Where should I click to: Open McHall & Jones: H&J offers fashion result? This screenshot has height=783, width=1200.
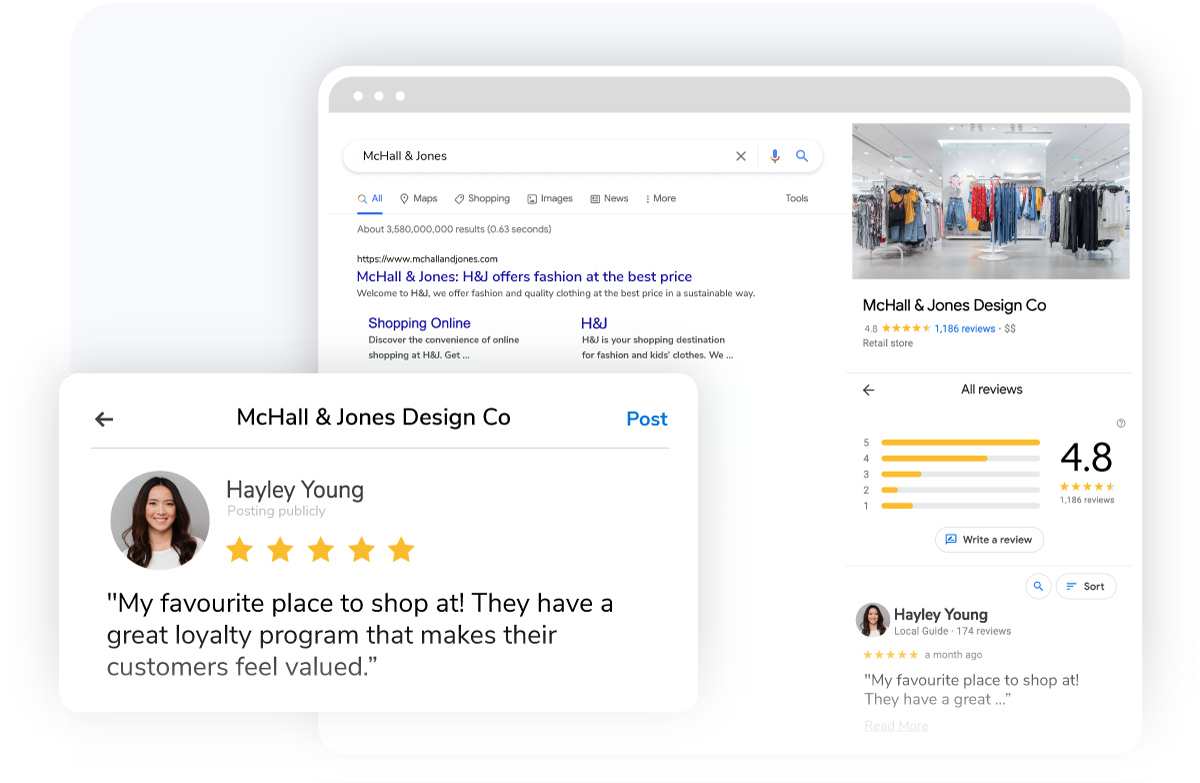click(x=524, y=276)
